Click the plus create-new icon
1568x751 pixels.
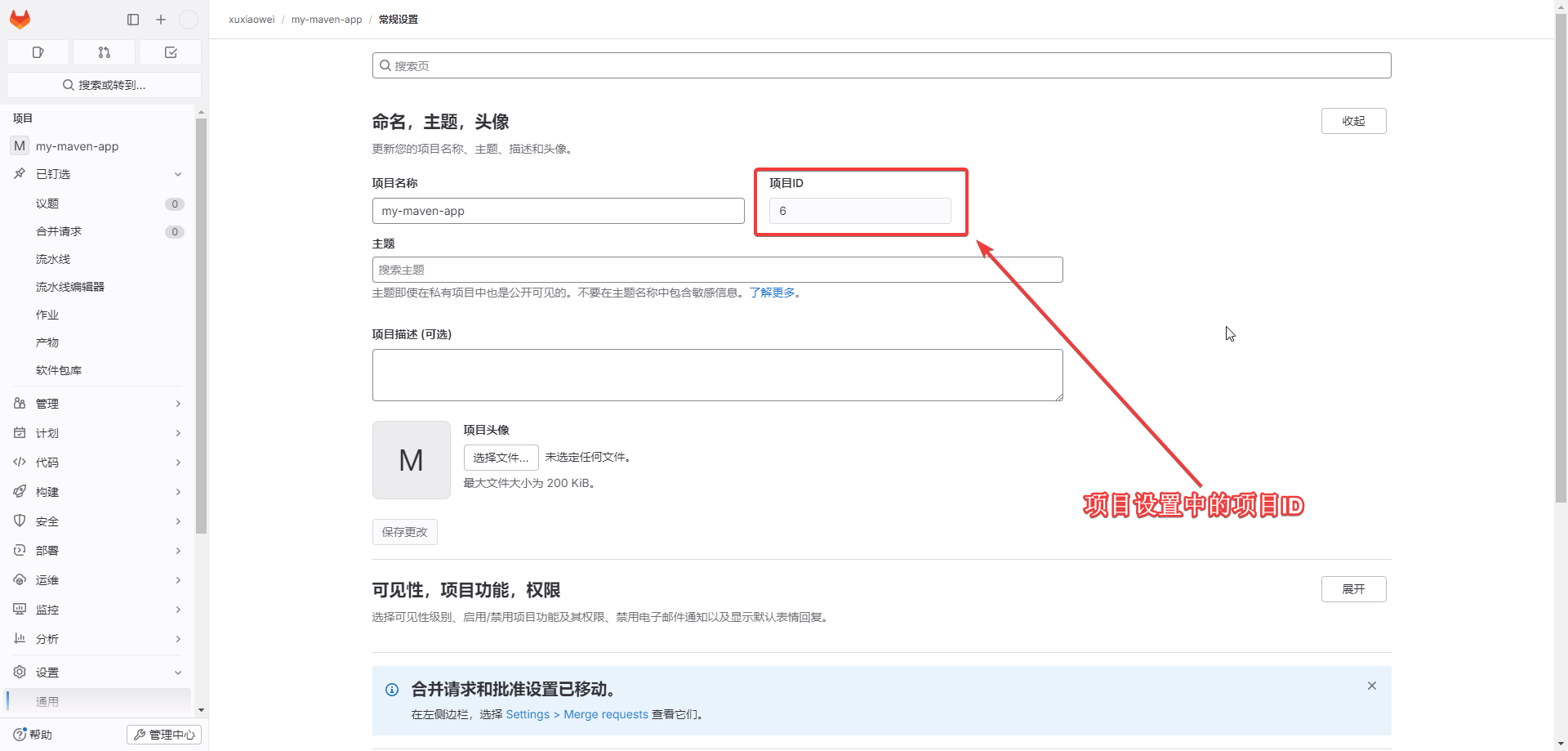[161, 20]
